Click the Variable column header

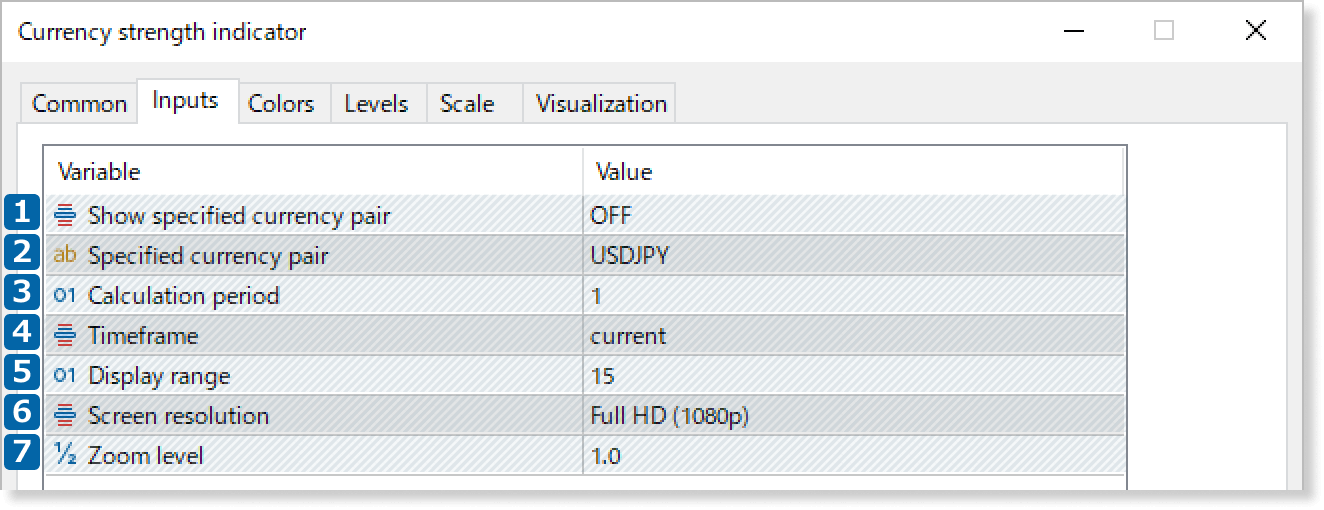[x=314, y=171]
